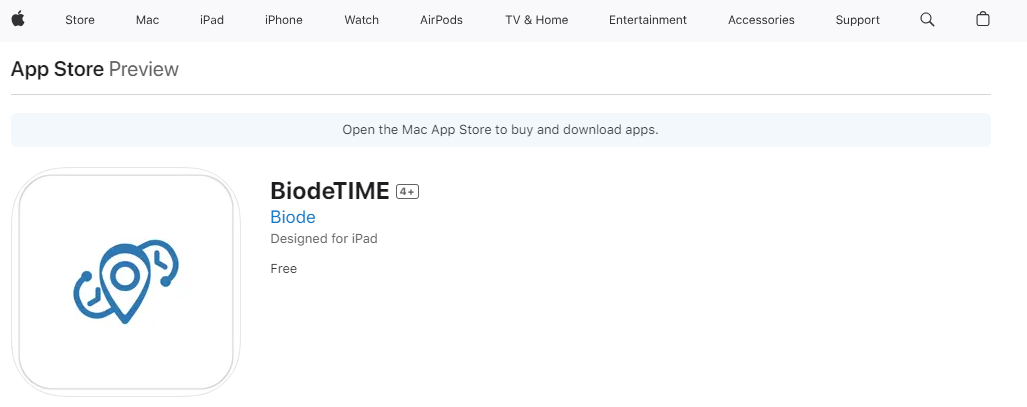
Task: Click the BiodeTIME app title
Action: pyautogui.click(x=329, y=191)
